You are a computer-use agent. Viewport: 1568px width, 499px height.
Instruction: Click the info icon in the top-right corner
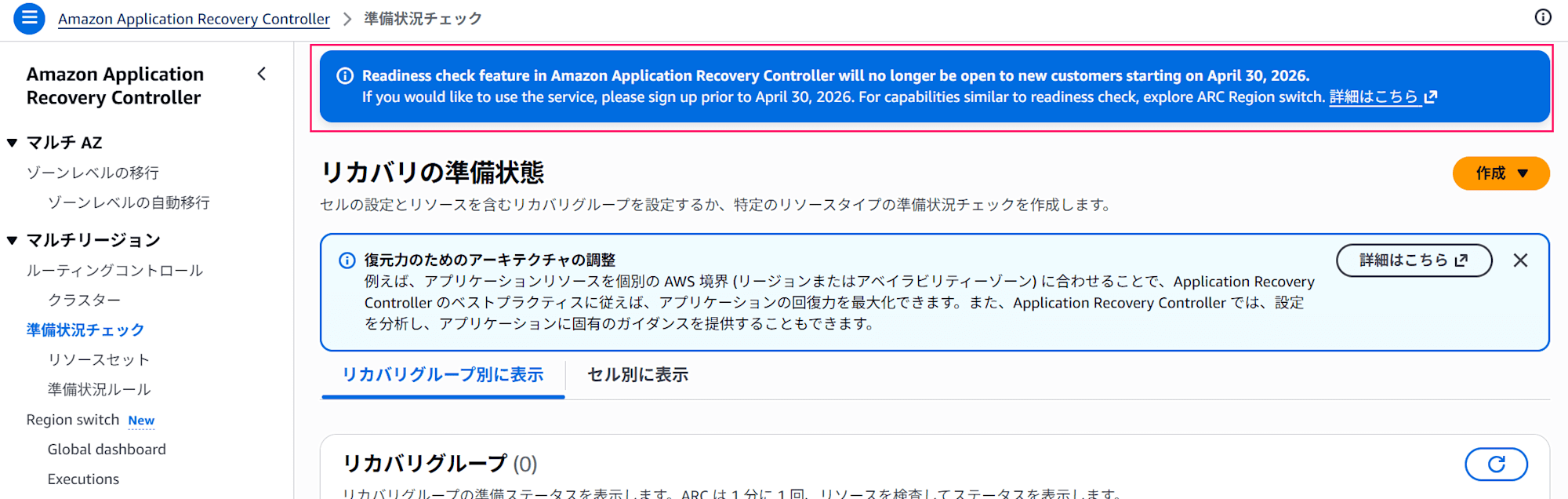1542,17
